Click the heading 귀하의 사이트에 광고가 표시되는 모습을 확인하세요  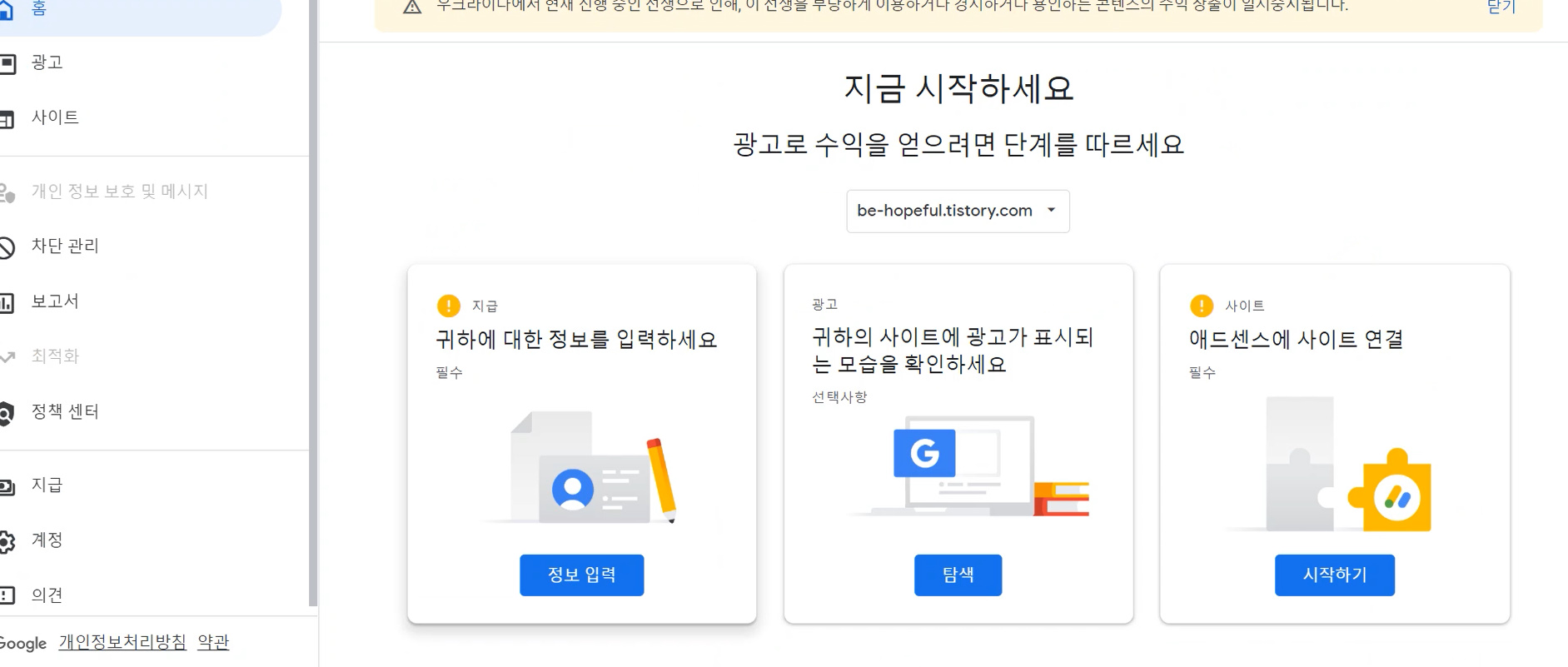952,351
